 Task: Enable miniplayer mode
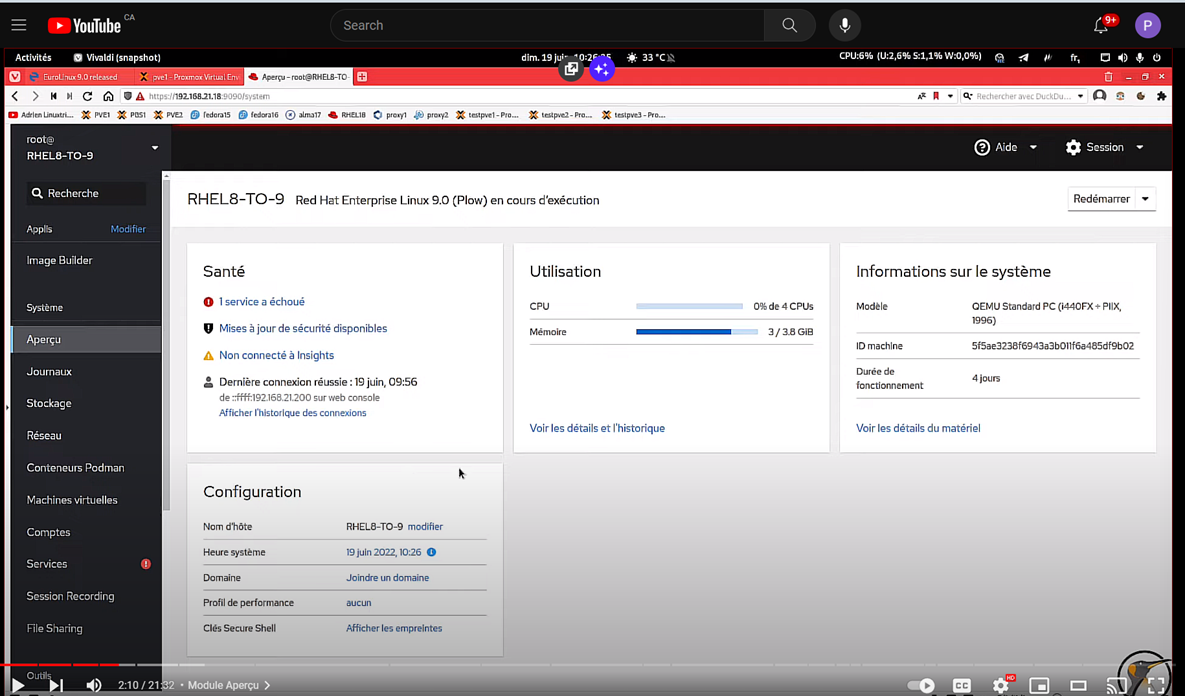point(1039,685)
